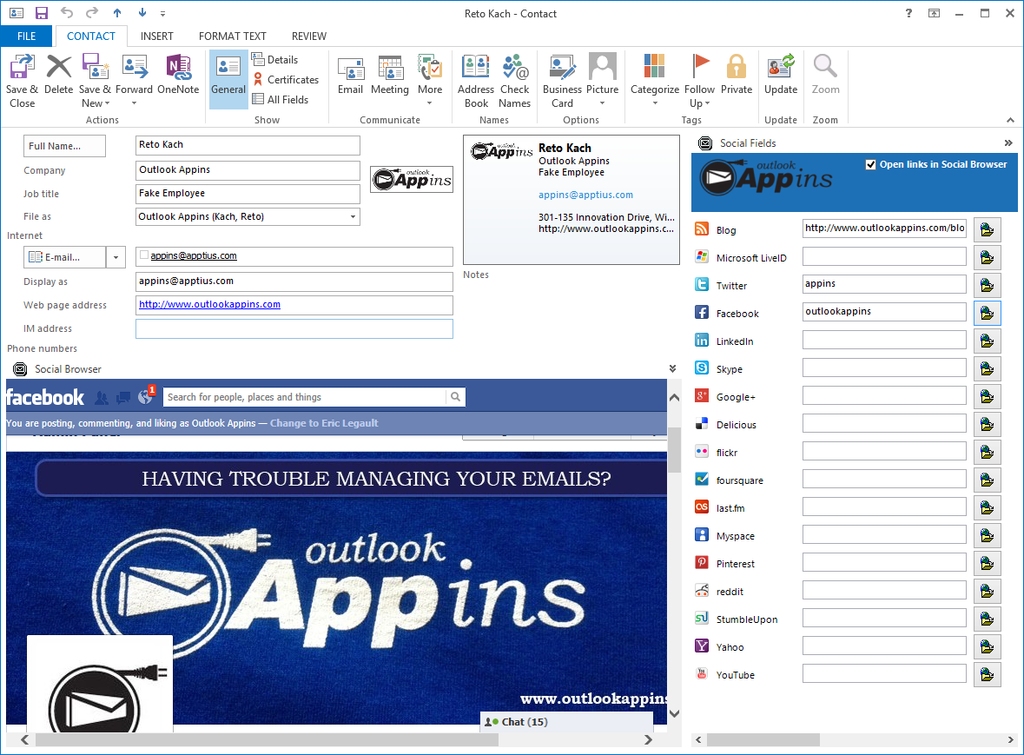The height and width of the screenshot is (755, 1024).
Task: Show All Fields view
Action: pyautogui.click(x=280, y=99)
